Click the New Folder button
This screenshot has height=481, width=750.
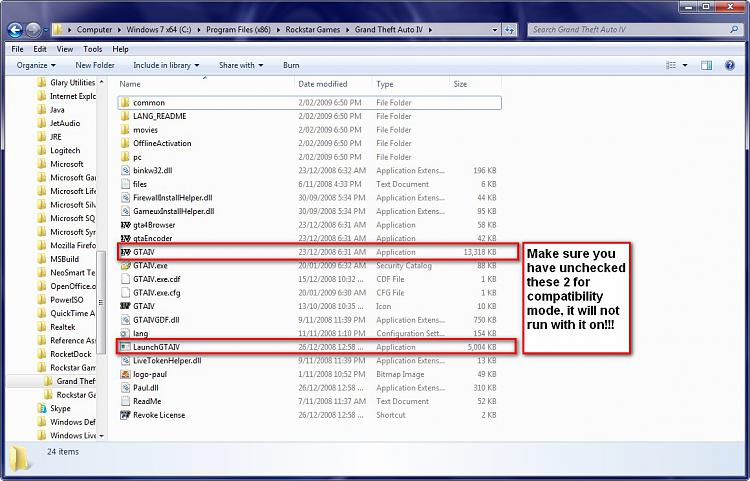pos(95,65)
